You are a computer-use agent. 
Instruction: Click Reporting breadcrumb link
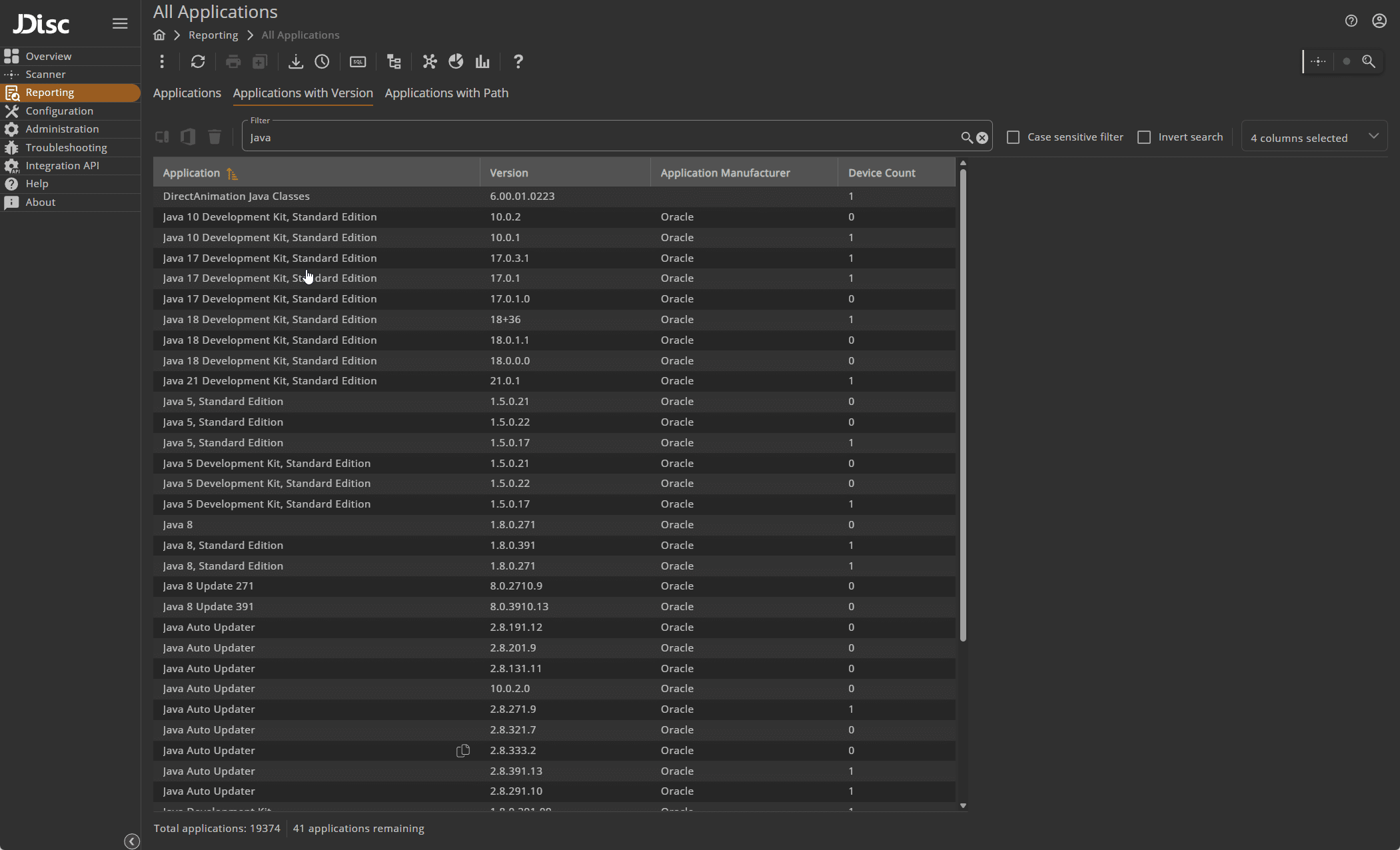point(213,35)
